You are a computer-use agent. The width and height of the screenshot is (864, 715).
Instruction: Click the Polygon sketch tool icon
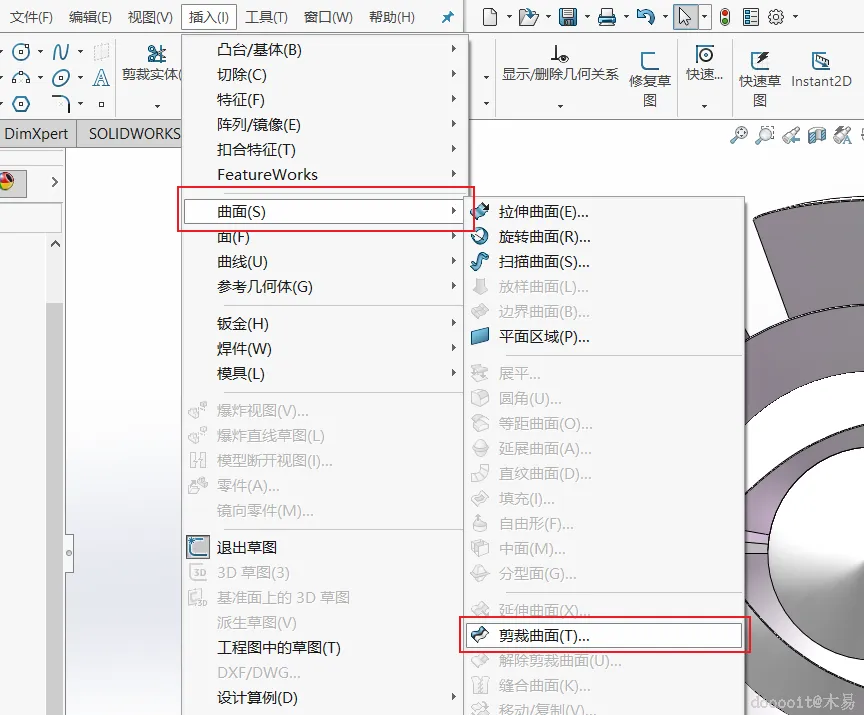pyautogui.click(x=21, y=104)
